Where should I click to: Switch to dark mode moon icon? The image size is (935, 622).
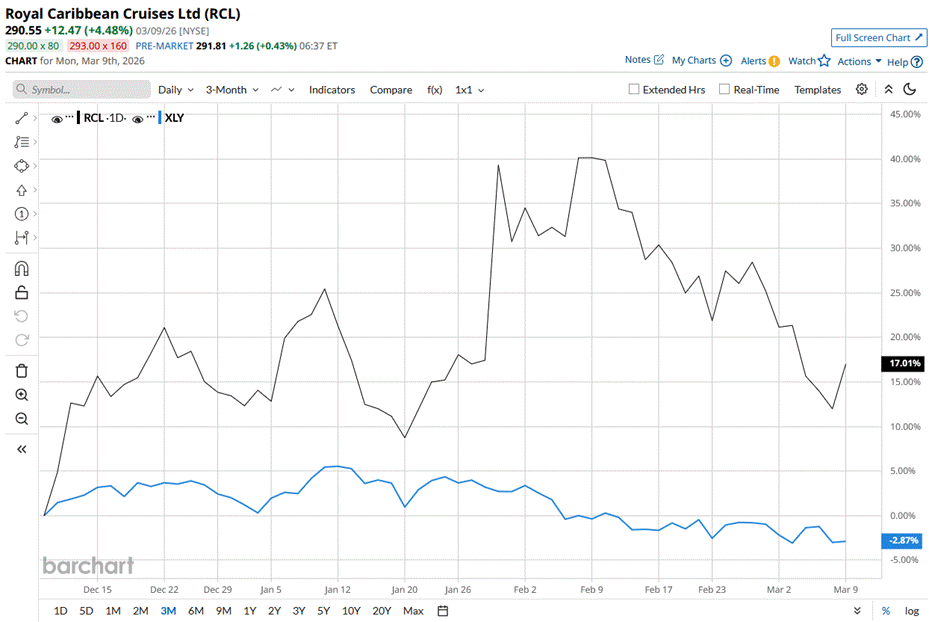910,89
